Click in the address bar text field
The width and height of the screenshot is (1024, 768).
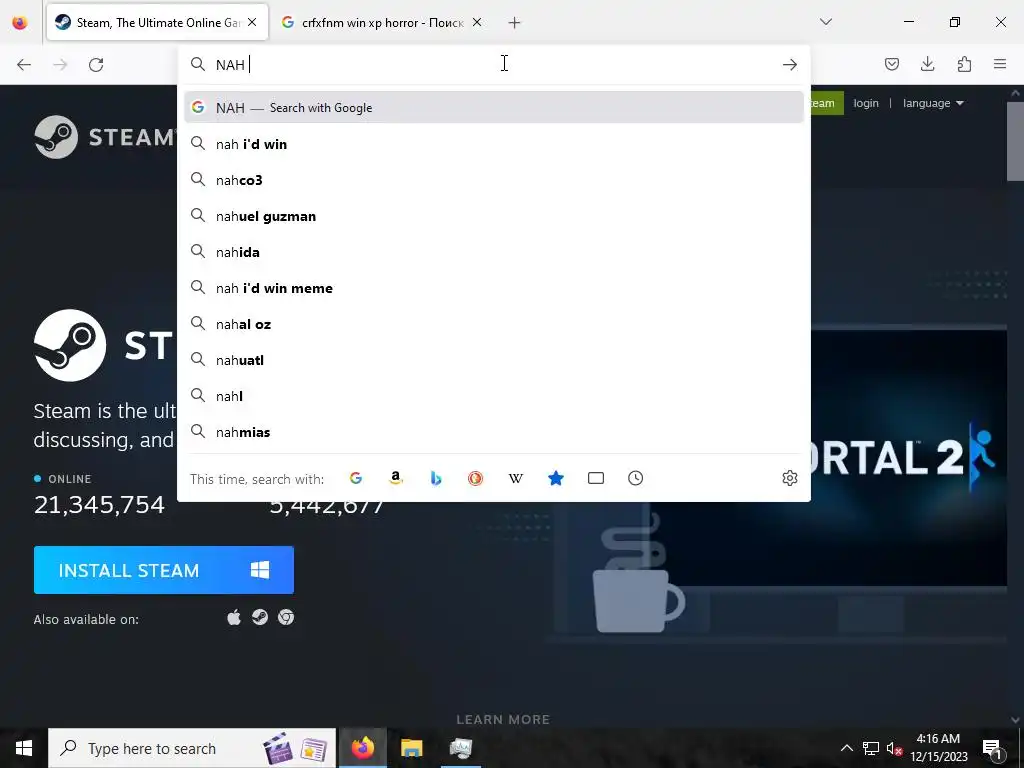(494, 65)
